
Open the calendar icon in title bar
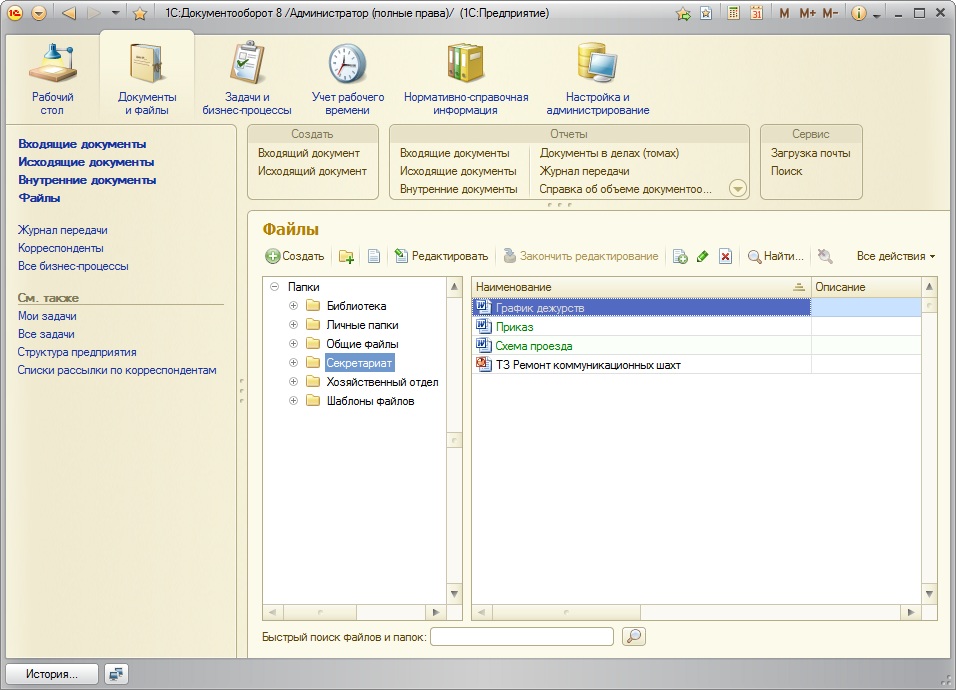click(x=756, y=14)
